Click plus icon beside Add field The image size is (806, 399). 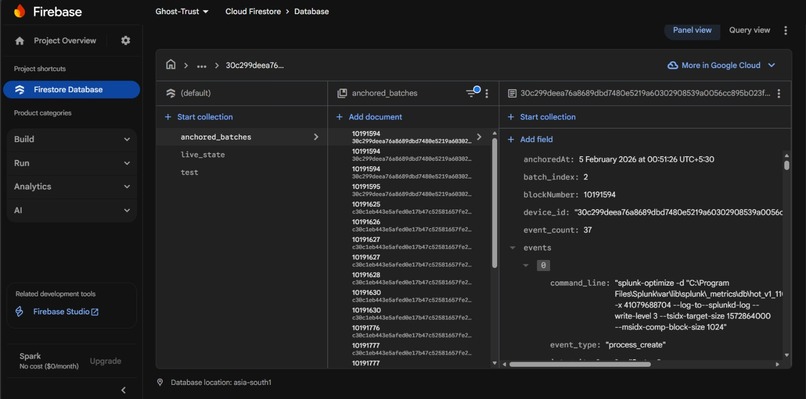pos(511,139)
